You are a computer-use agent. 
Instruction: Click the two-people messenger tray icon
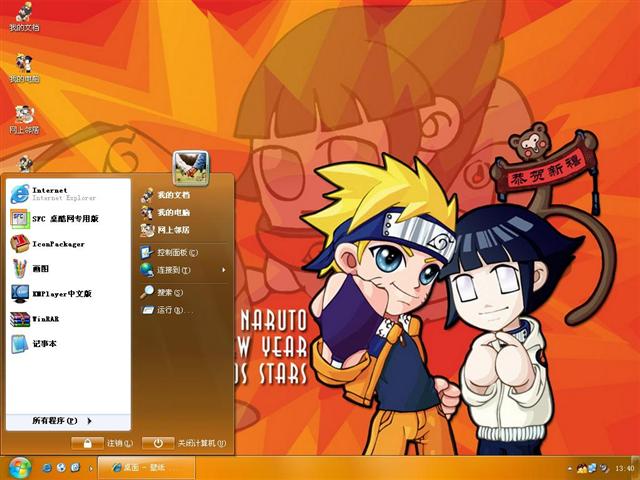pyautogui.click(x=582, y=468)
